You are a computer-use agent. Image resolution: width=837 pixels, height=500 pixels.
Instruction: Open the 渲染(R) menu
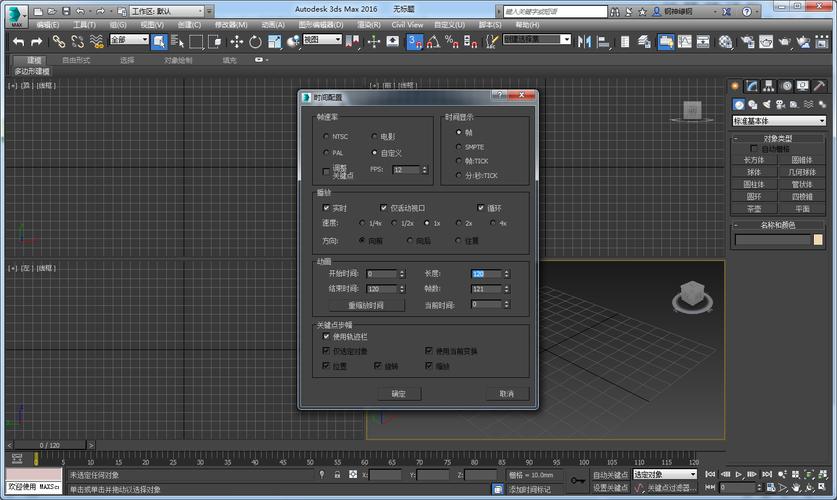click(369, 24)
